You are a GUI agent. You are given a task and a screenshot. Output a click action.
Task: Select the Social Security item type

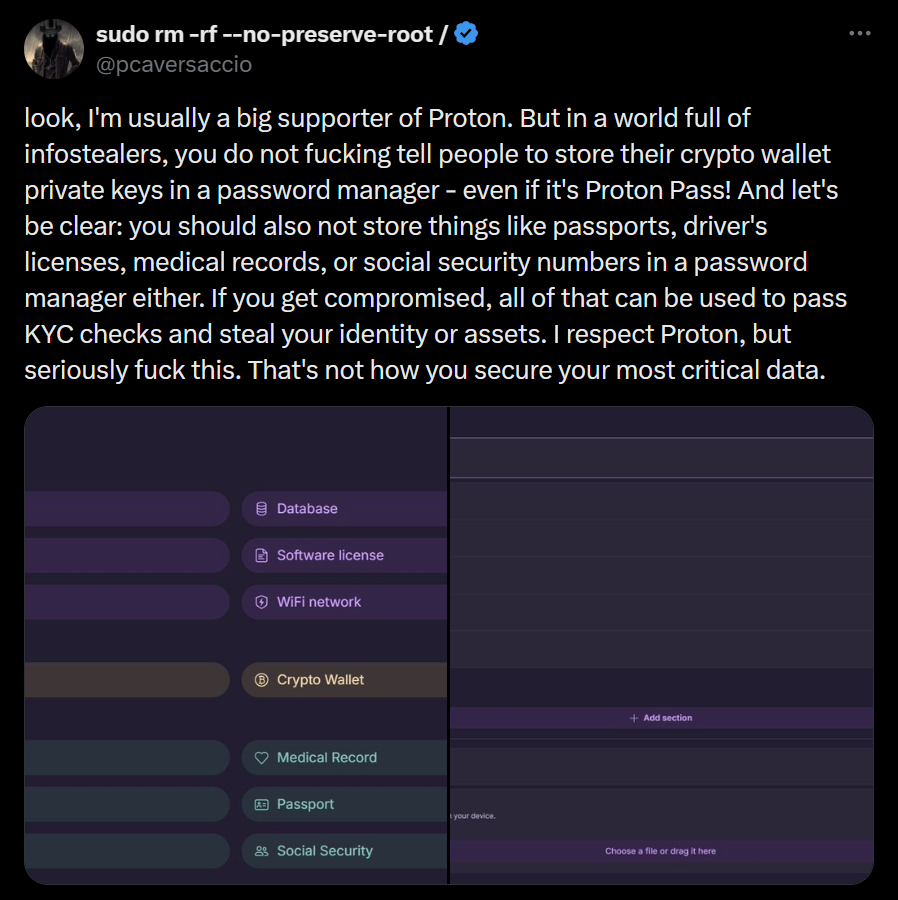(x=344, y=851)
